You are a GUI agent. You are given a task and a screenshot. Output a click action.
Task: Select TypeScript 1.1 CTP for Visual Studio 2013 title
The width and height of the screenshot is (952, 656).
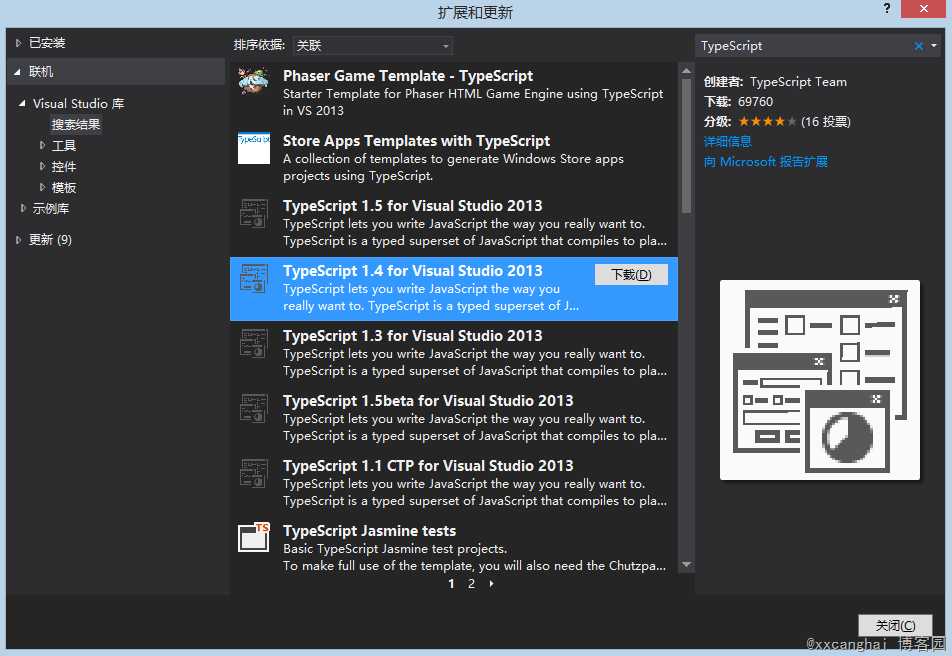tap(428, 466)
